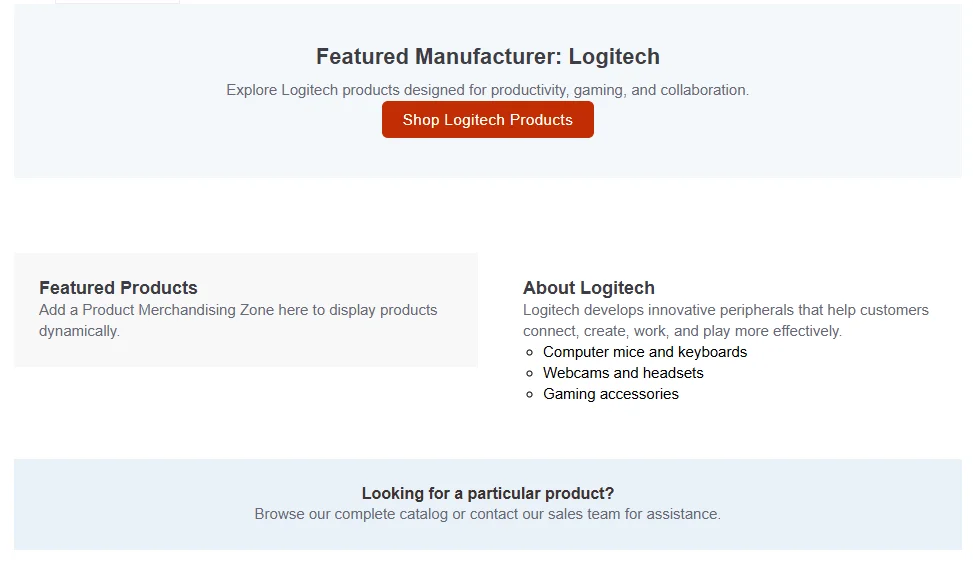Select the Featured Products heading
This screenshot has width=973, height=563.
[118, 288]
